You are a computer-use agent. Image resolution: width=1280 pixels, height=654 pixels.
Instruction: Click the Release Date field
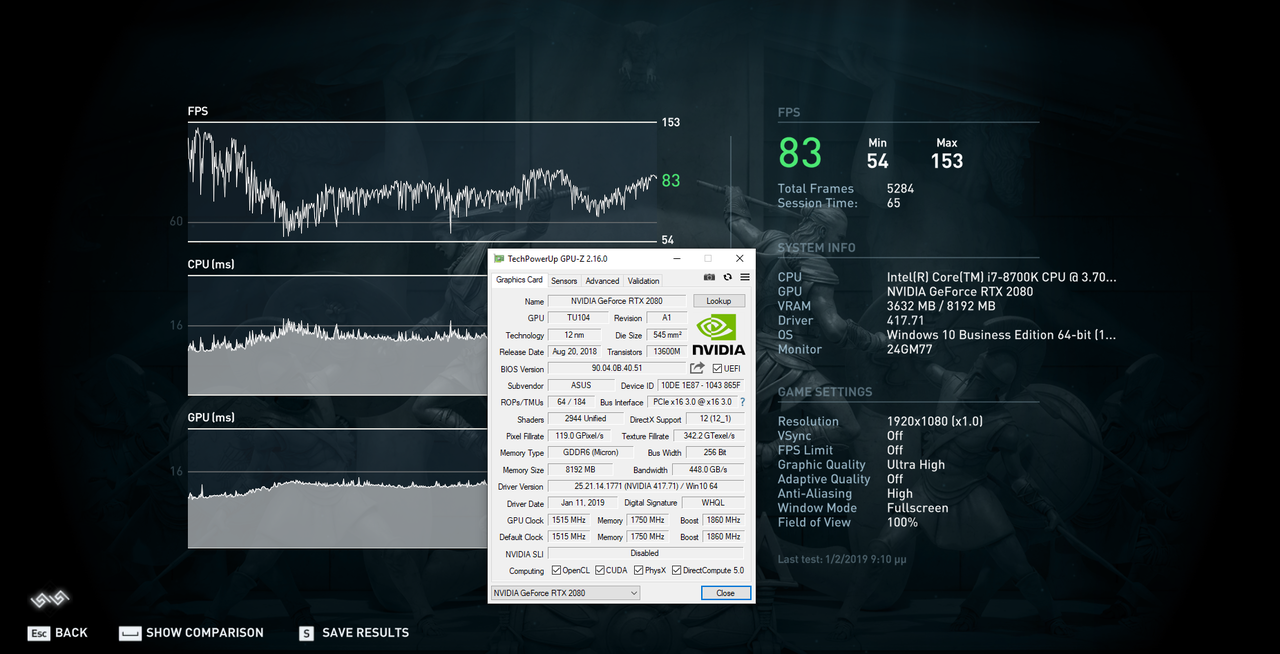coord(574,352)
